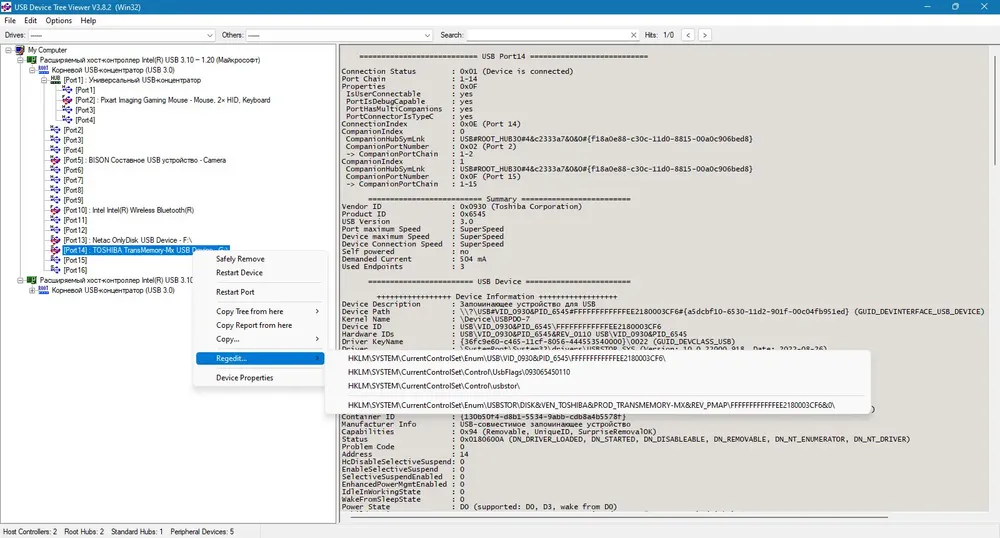Choose Copy Report from here

[260, 325]
